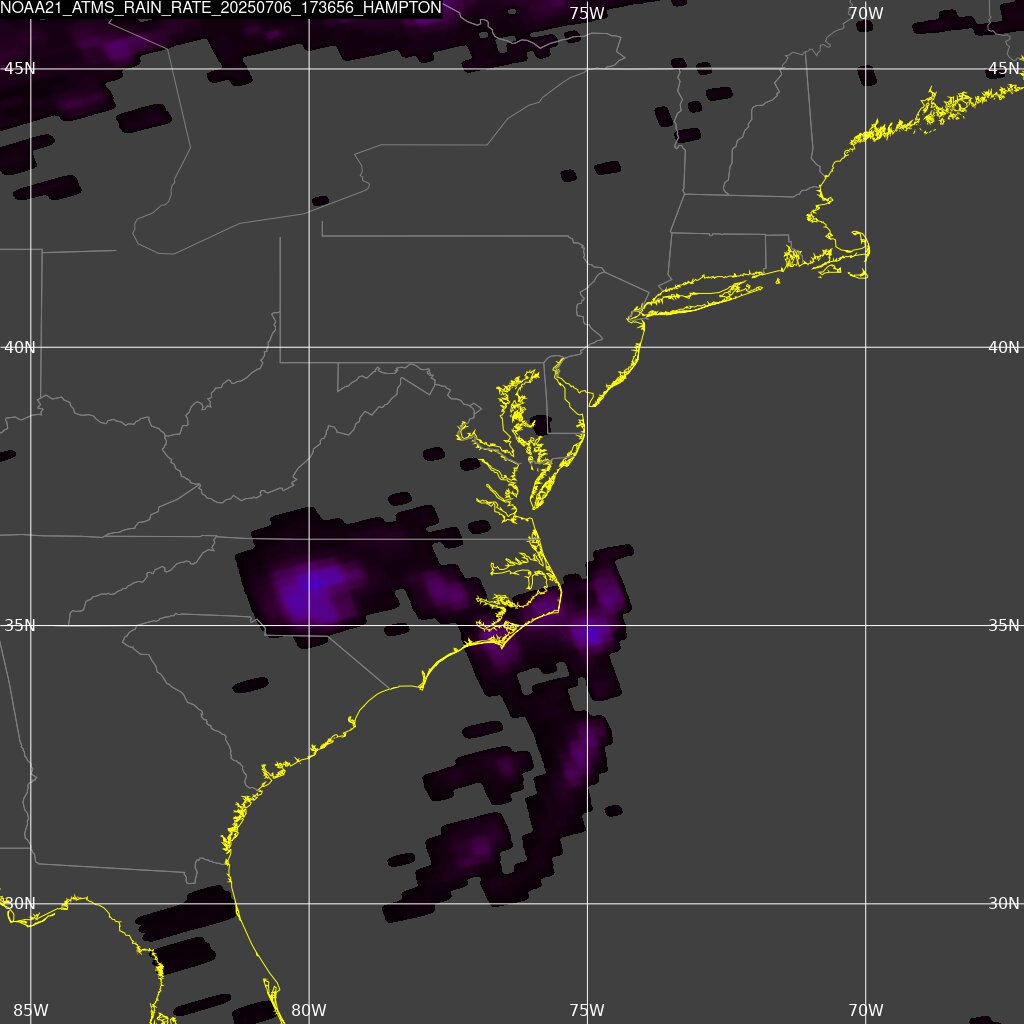Click the 75W label at top
The height and width of the screenshot is (1024, 1024).
pos(587,13)
